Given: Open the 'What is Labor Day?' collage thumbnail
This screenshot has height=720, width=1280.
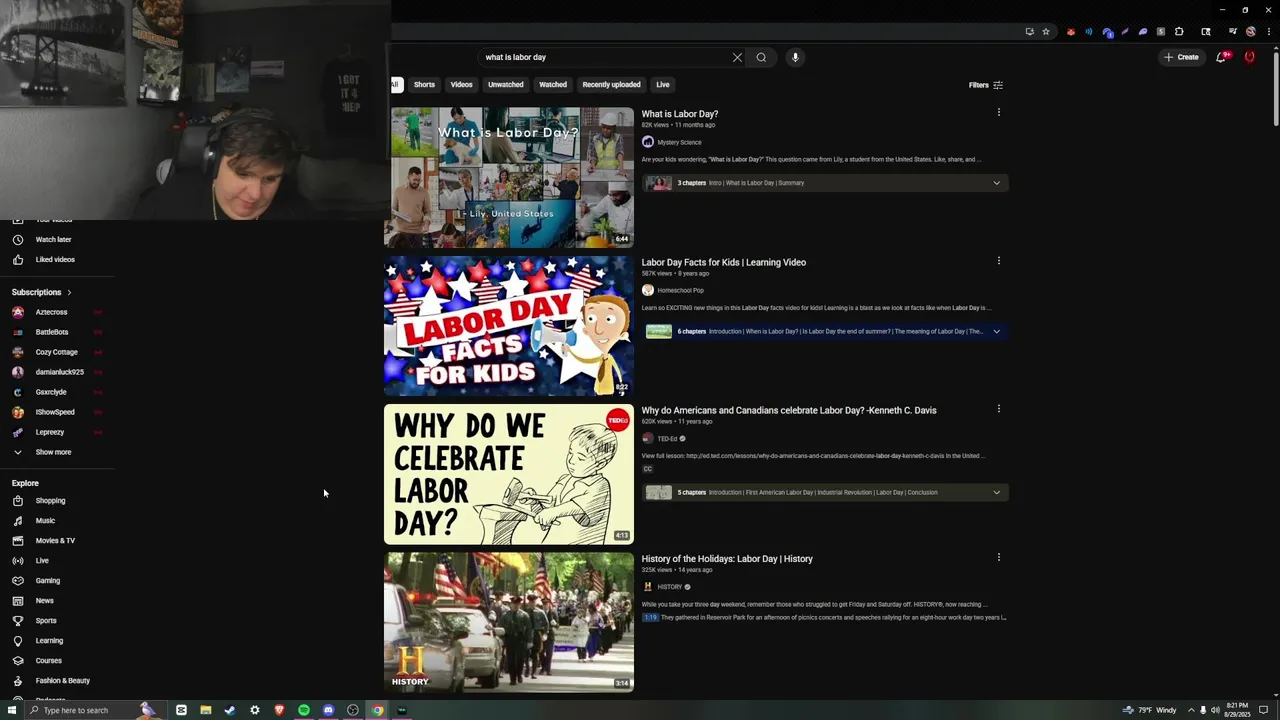Looking at the screenshot, I should (x=509, y=178).
